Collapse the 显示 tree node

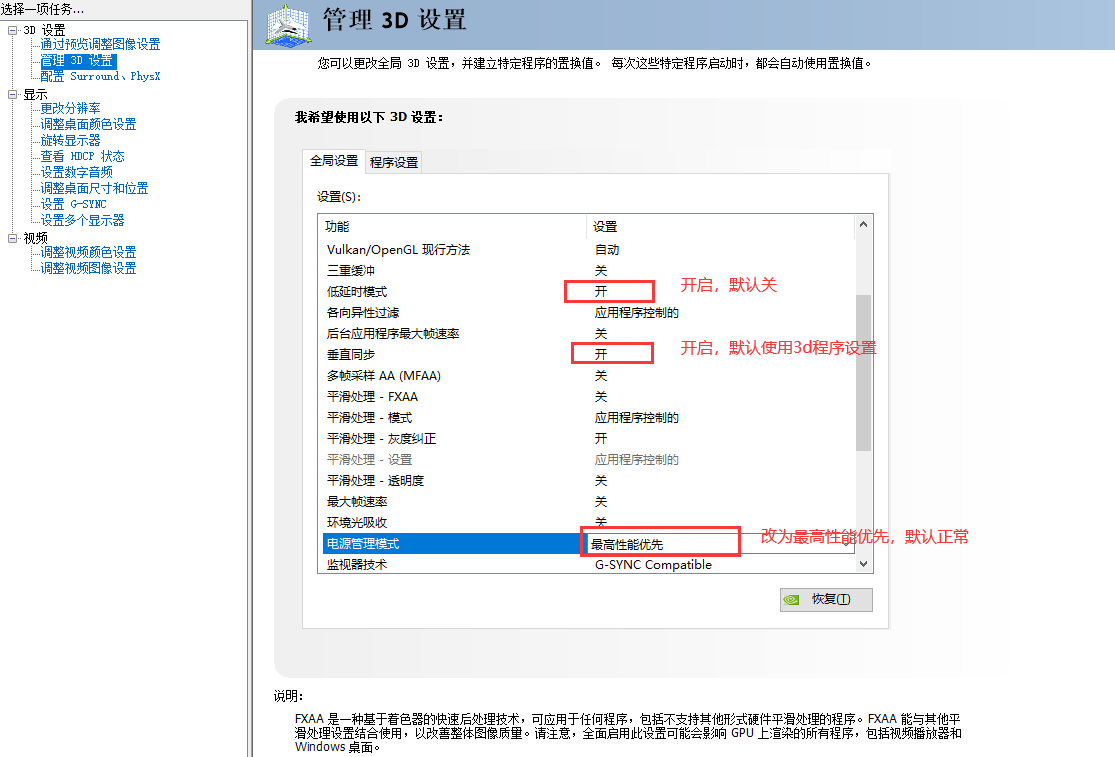(x=12, y=95)
